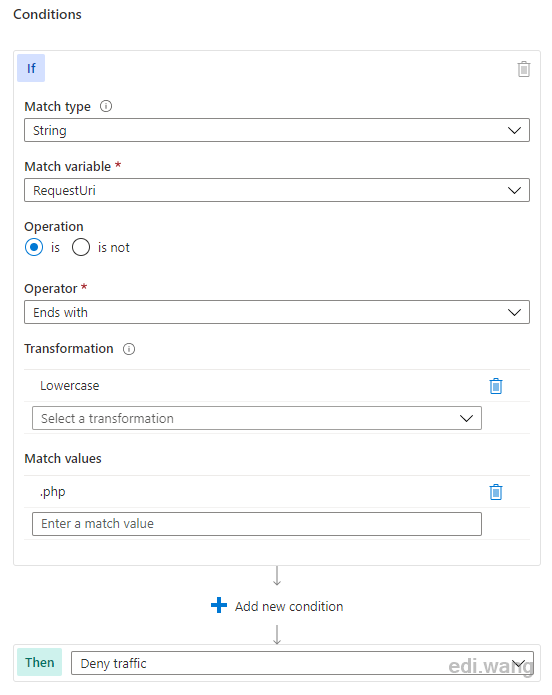This screenshot has height=695, width=552.
Task: Click 'Add new condition' link
Action: [289, 606]
